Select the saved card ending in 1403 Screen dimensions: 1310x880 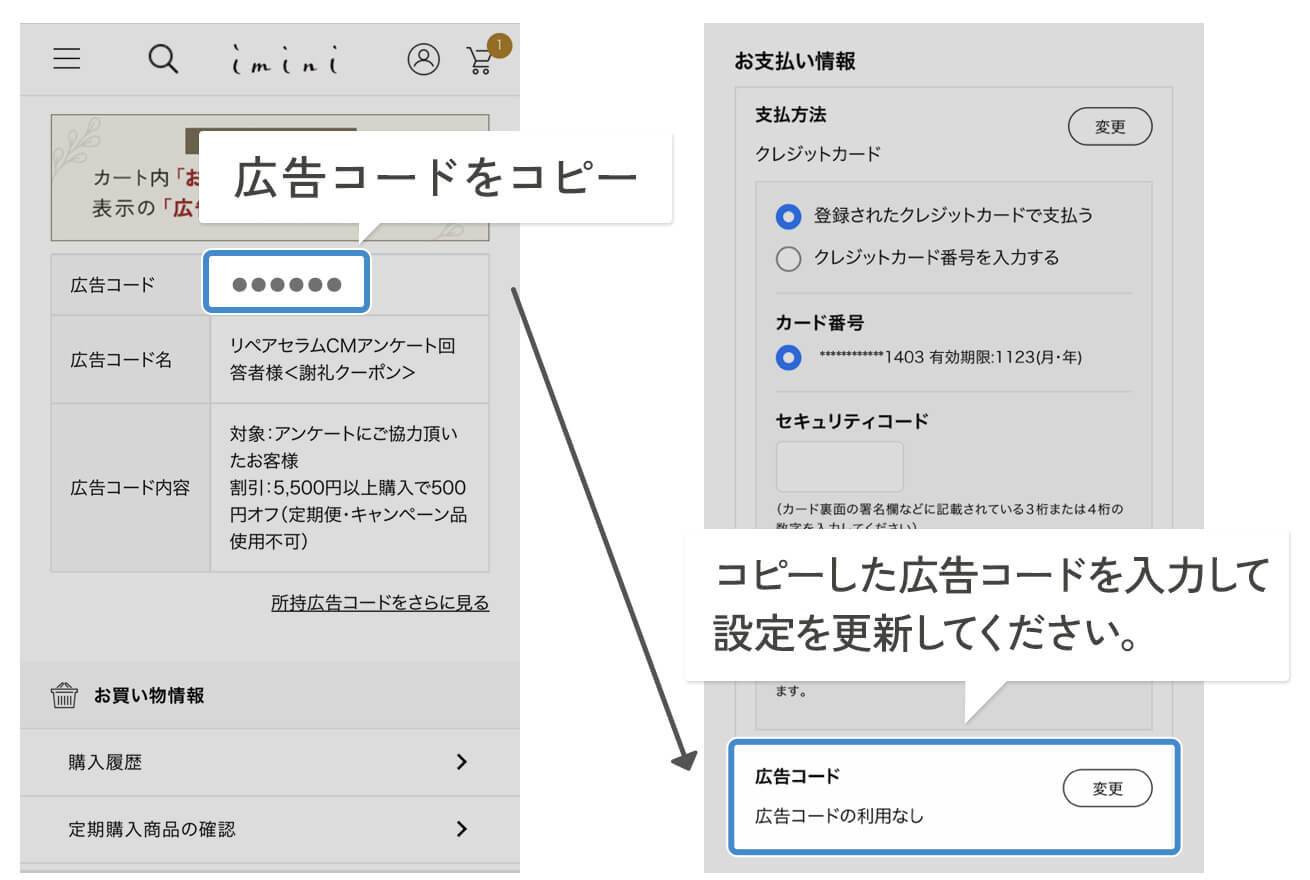click(x=789, y=357)
